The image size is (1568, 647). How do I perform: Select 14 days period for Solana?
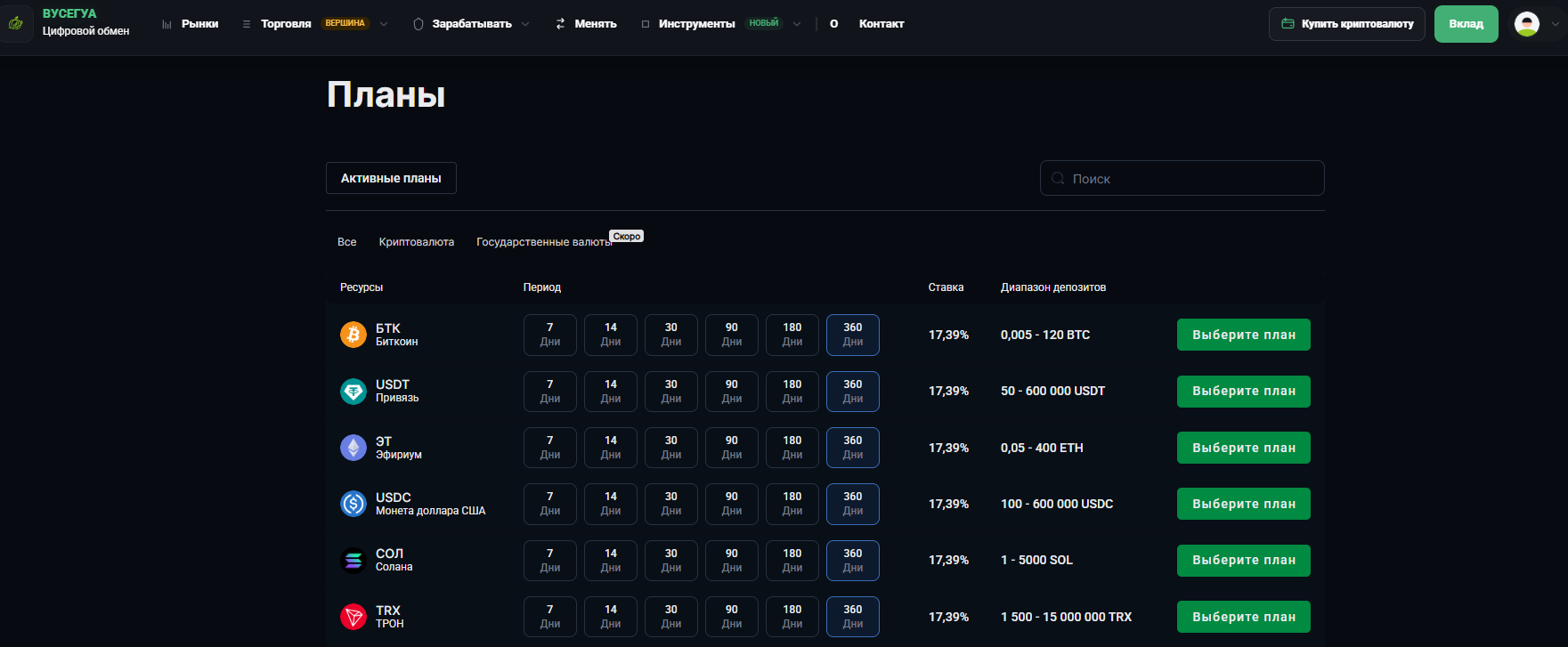pos(611,561)
